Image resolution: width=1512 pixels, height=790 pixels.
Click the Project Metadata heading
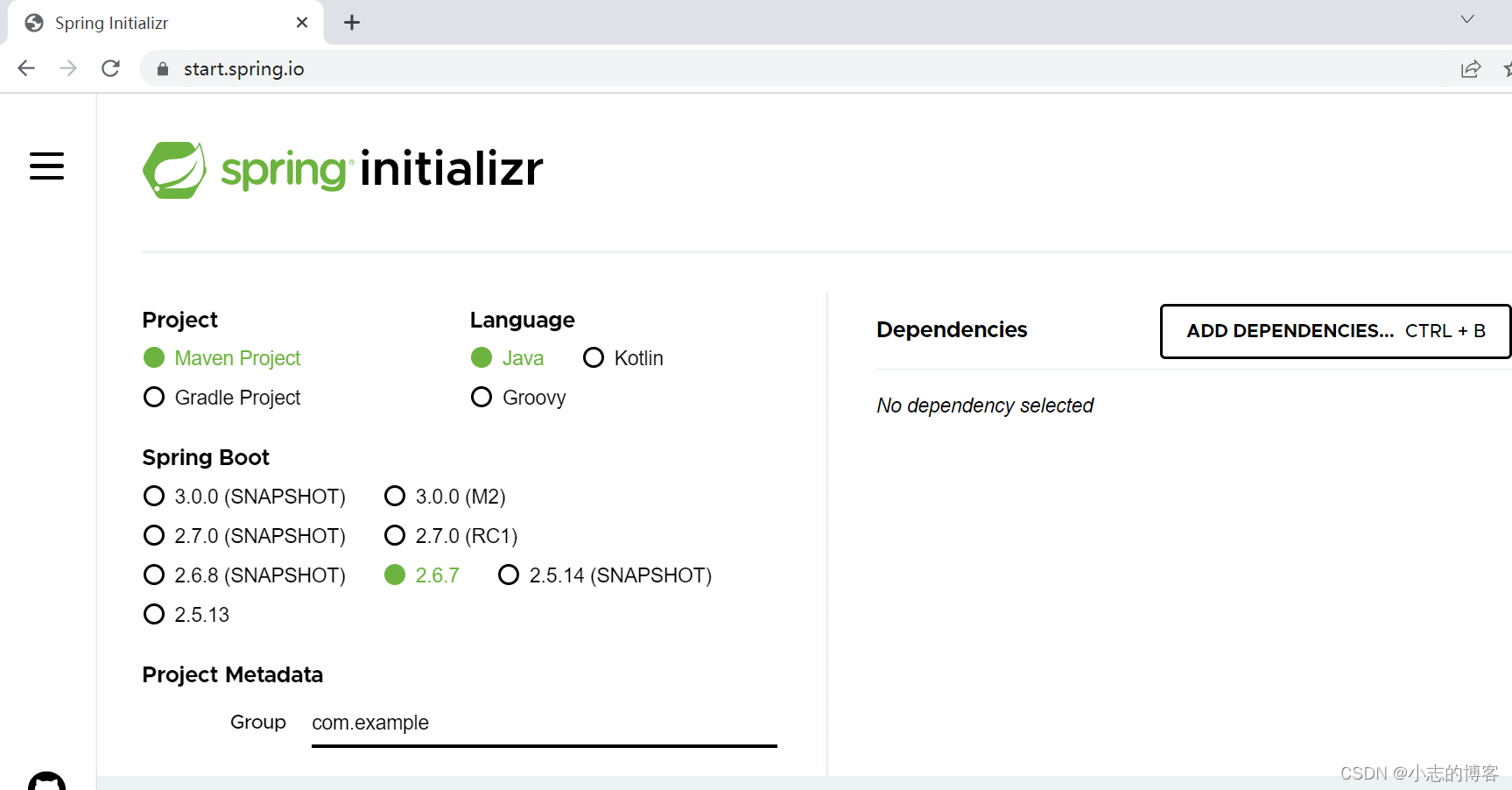tap(233, 674)
